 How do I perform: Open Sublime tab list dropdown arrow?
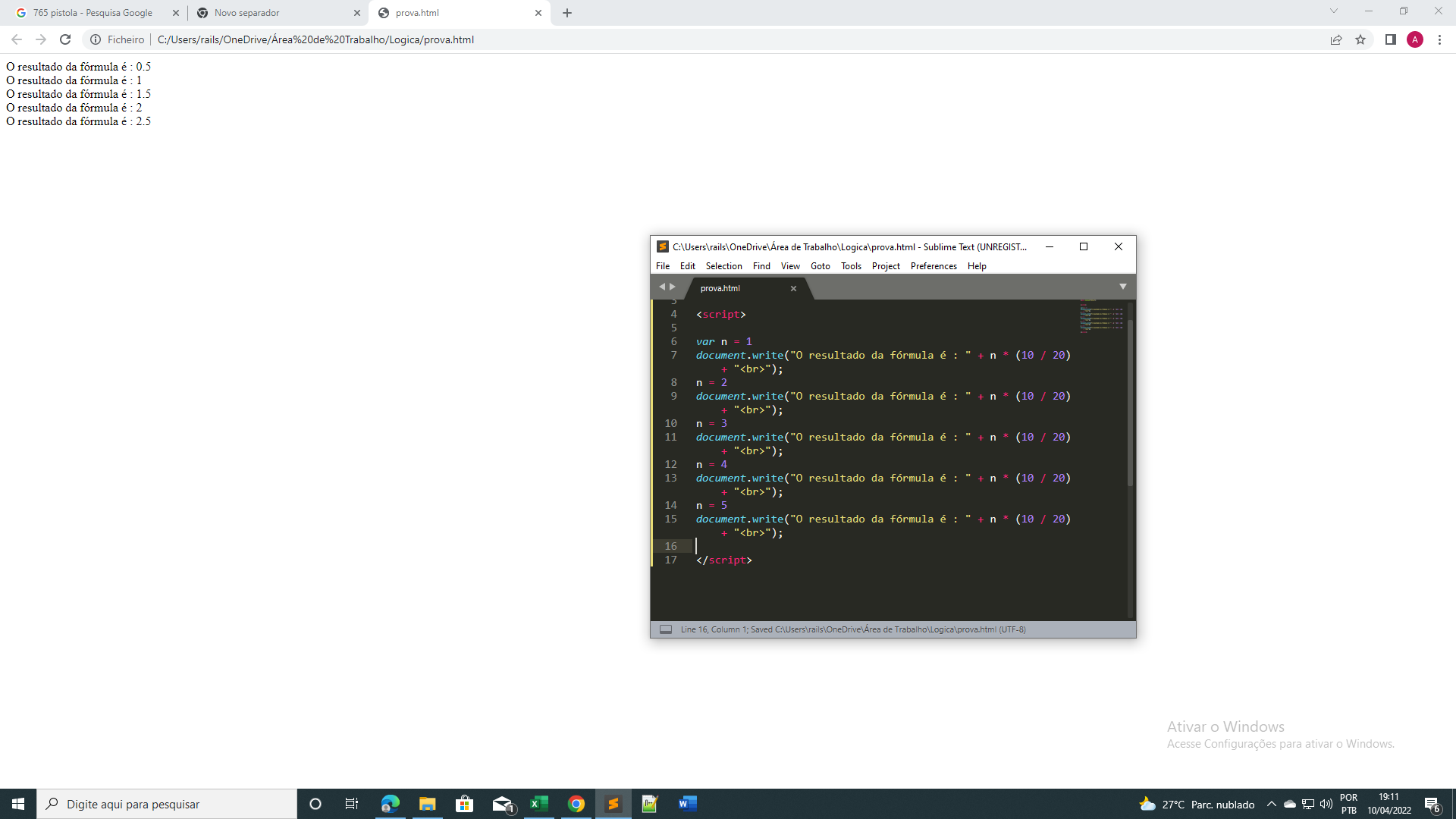point(1123,287)
